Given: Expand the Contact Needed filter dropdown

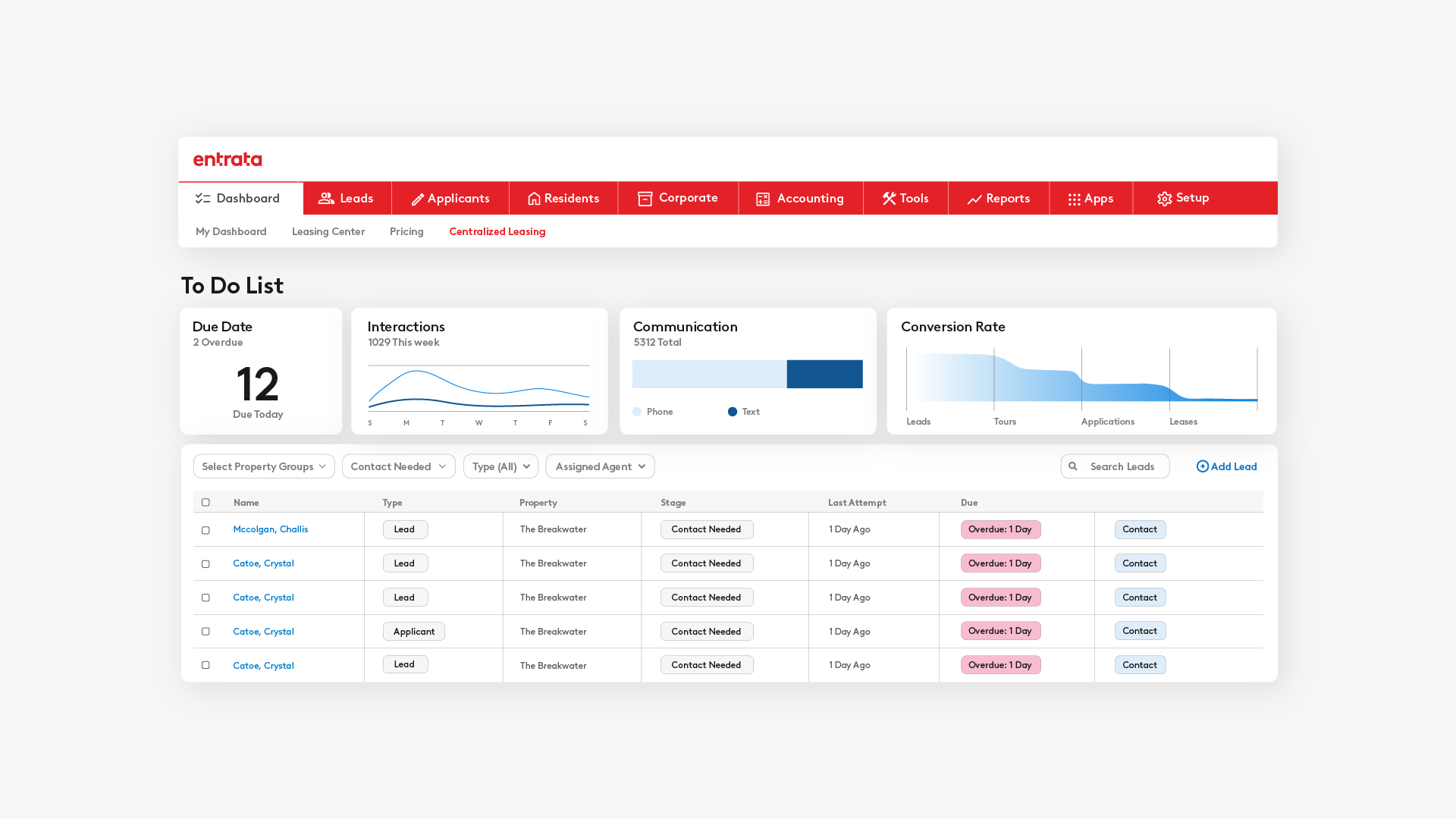Looking at the screenshot, I should [398, 466].
